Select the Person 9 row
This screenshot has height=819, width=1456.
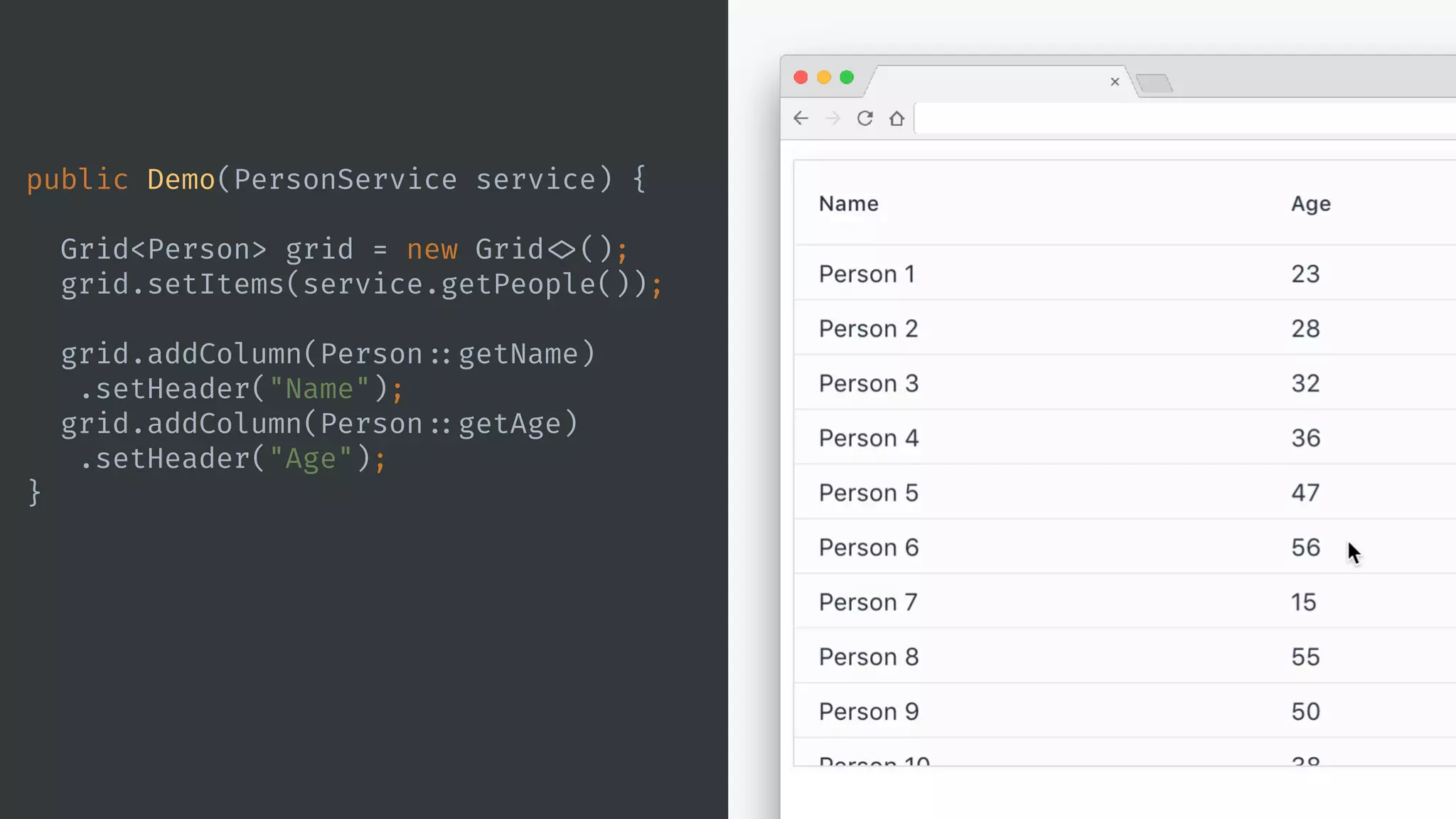(869, 712)
